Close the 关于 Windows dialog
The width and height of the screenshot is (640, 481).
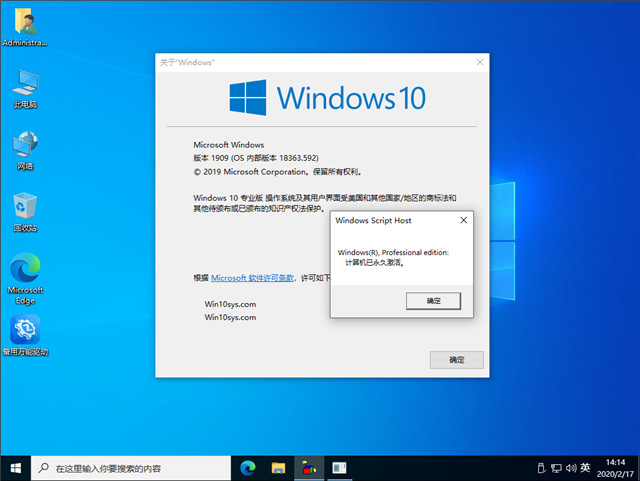tap(480, 62)
